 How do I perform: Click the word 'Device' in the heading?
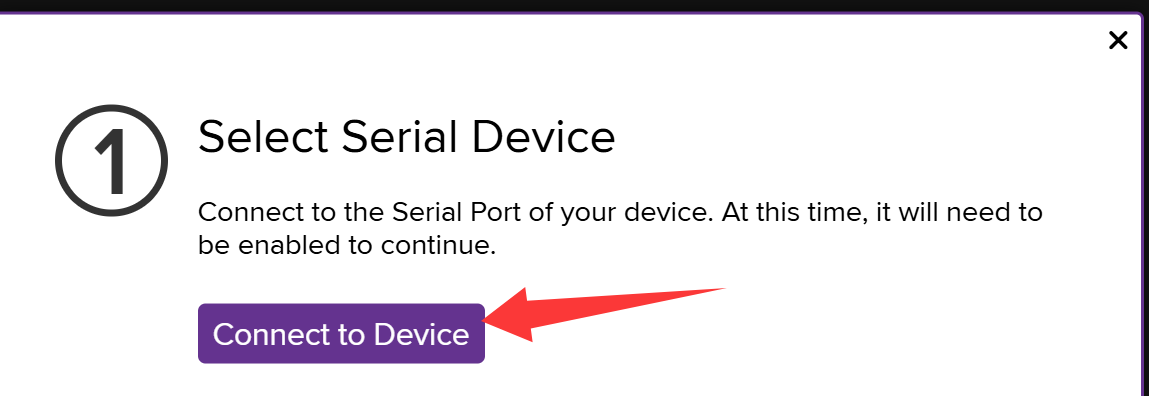[x=544, y=137]
